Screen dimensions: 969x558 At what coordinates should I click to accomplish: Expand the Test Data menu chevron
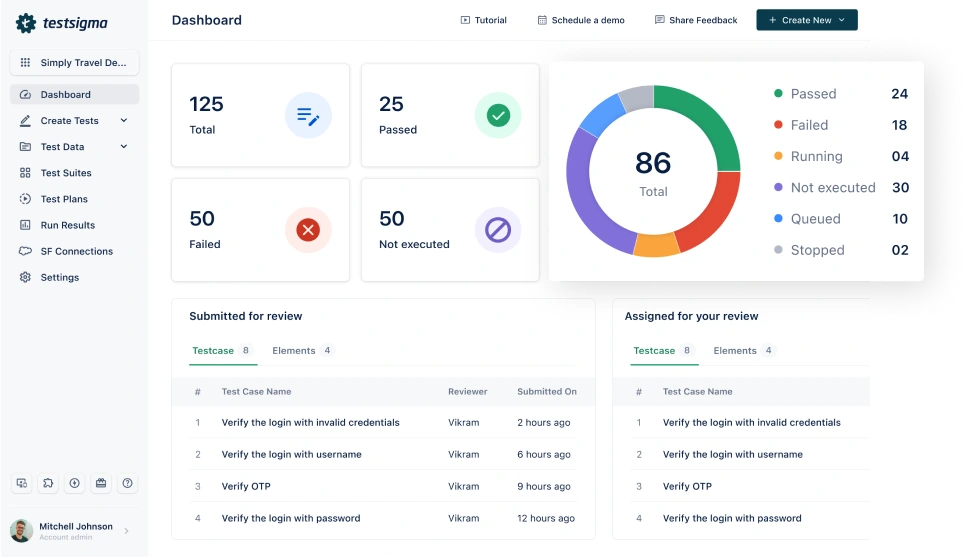pos(124,147)
